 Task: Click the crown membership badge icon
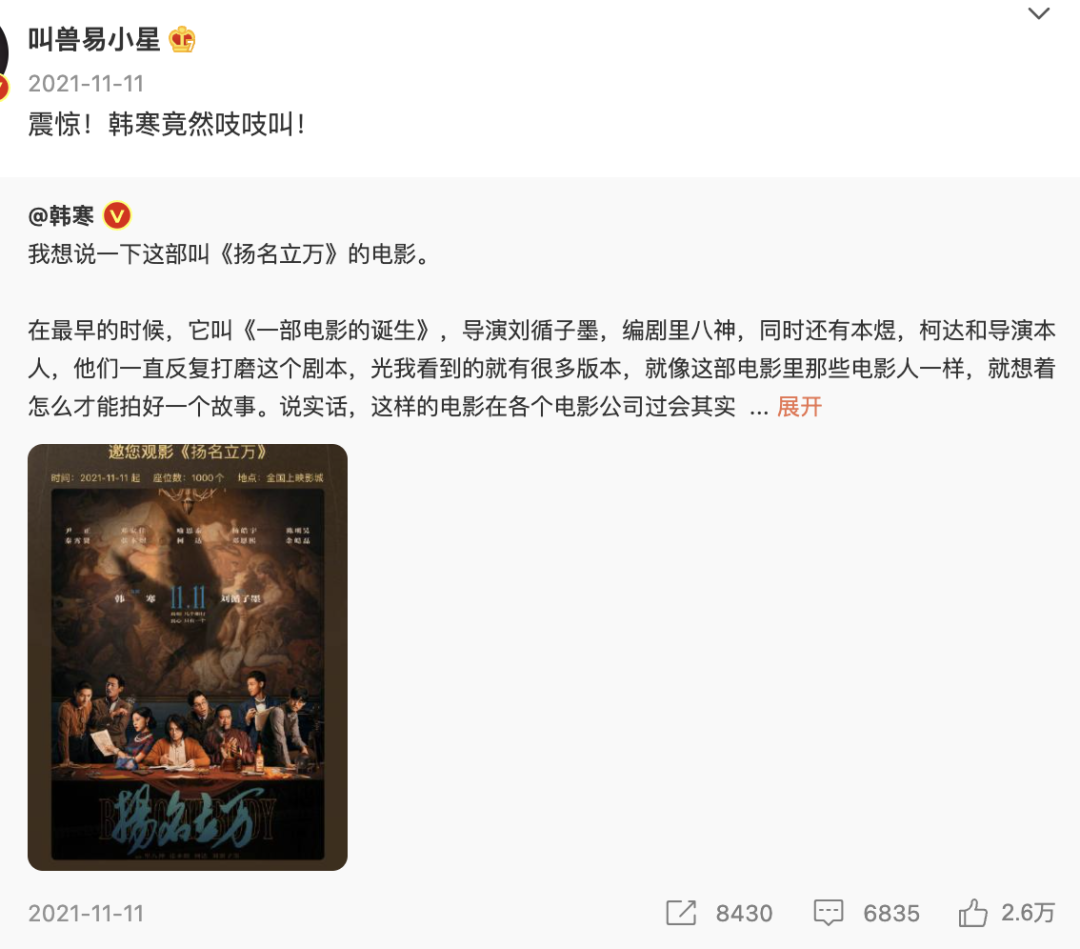182,39
